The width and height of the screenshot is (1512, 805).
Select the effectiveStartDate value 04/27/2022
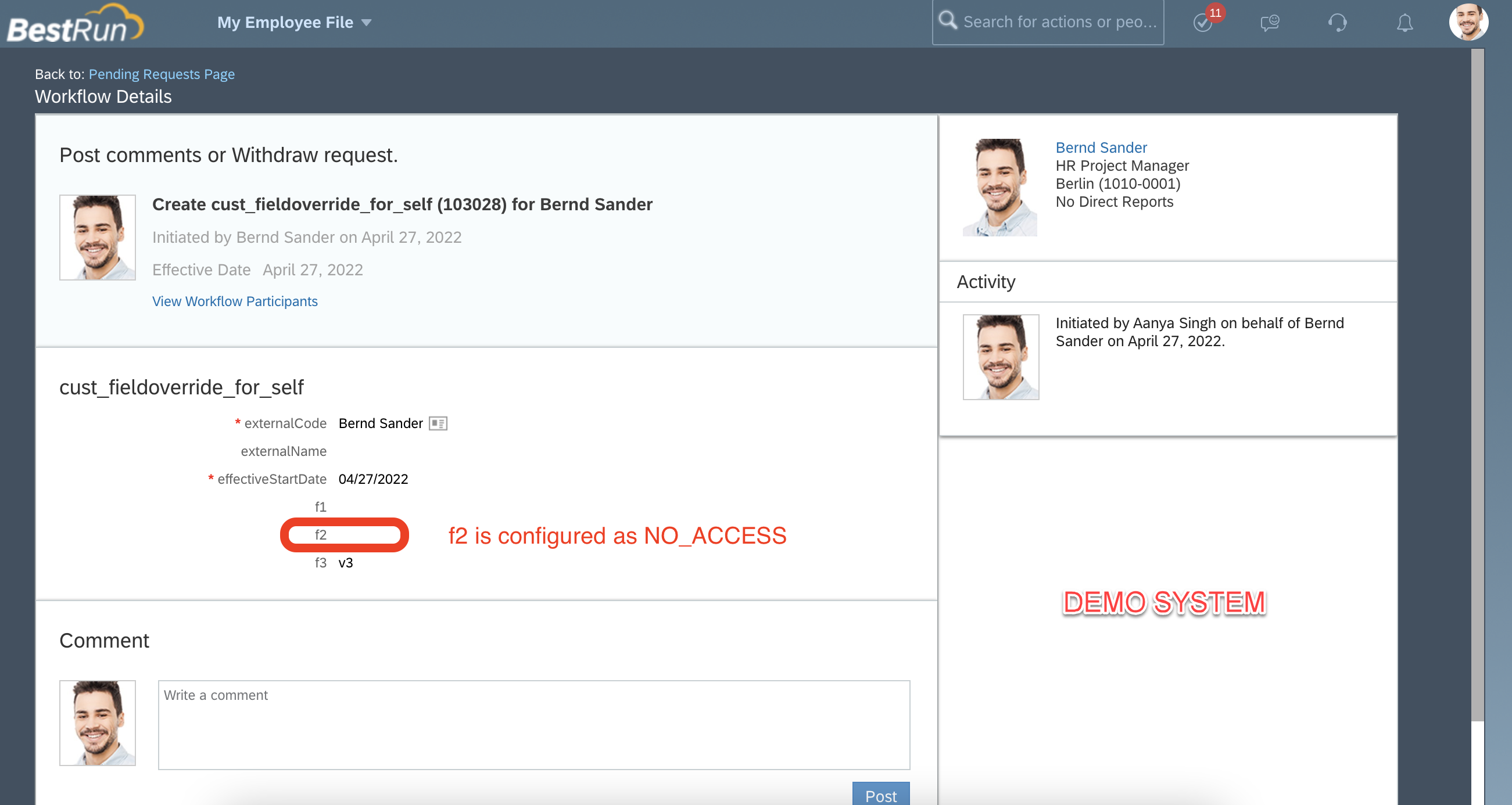373,479
